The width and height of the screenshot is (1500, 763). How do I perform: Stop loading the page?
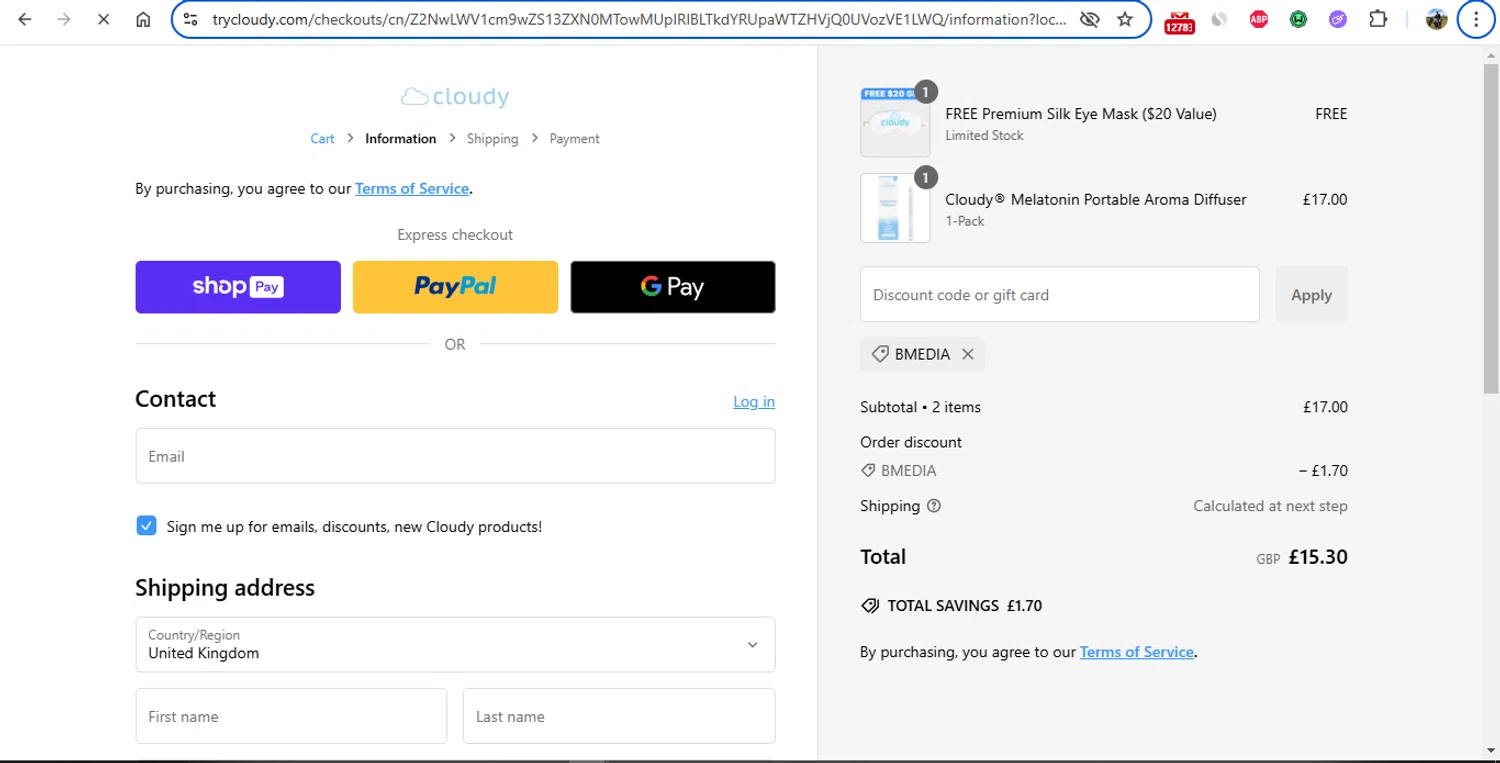(103, 19)
